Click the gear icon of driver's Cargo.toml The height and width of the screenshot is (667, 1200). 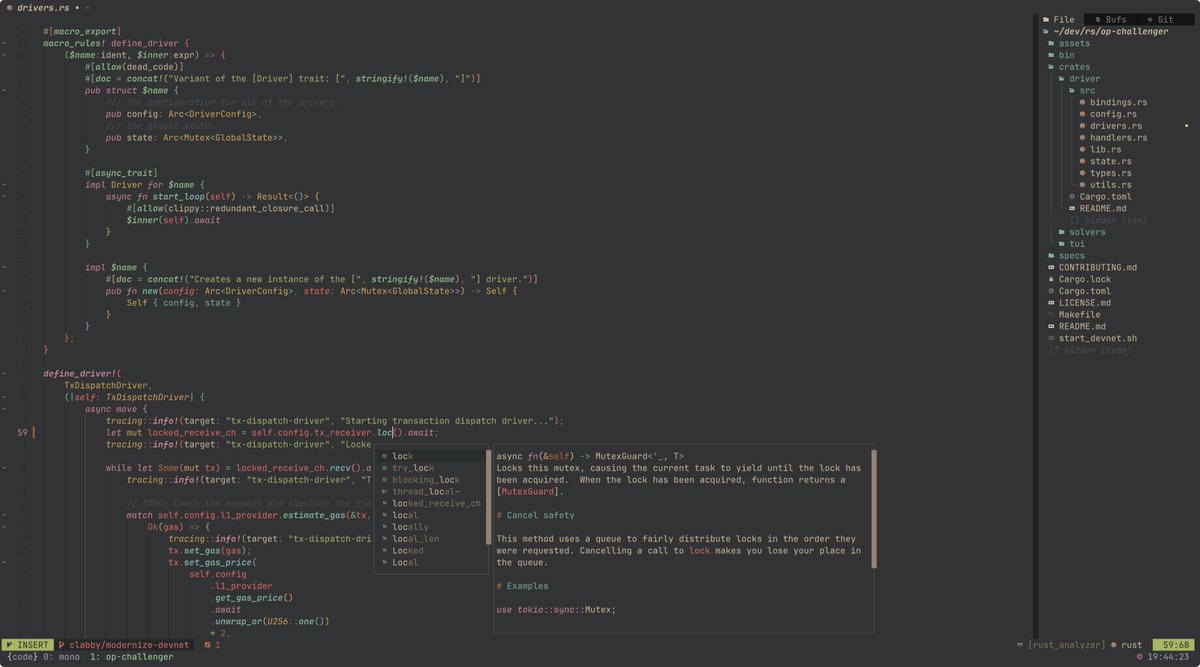coord(1072,197)
